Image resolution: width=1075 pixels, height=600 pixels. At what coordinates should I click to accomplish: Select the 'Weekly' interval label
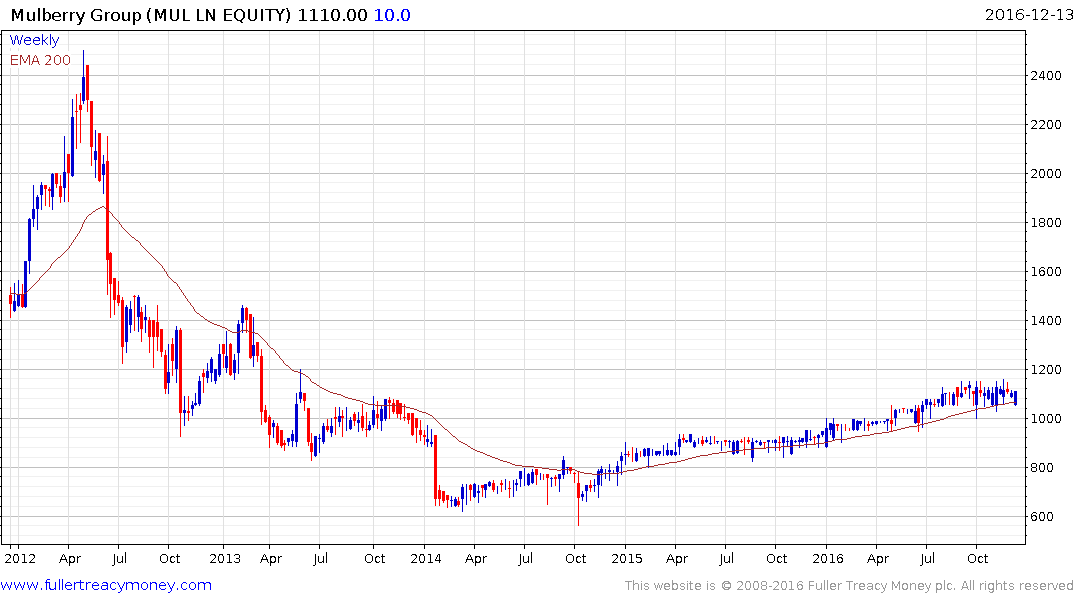(x=34, y=40)
